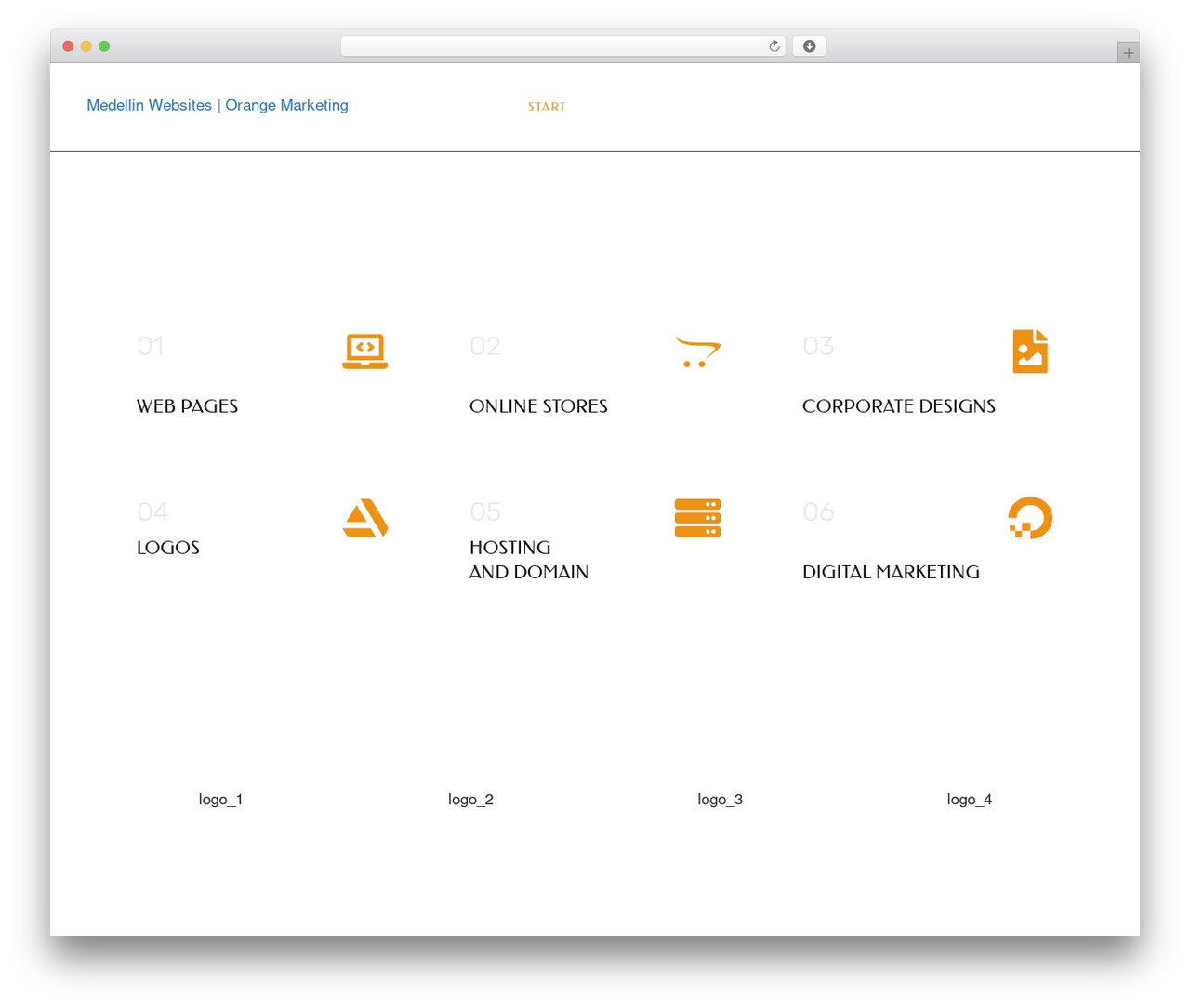The width and height of the screenshot is (1190, 1008).
Task: Minimize the window with the yellow button
Action: (x=86, y=46)
